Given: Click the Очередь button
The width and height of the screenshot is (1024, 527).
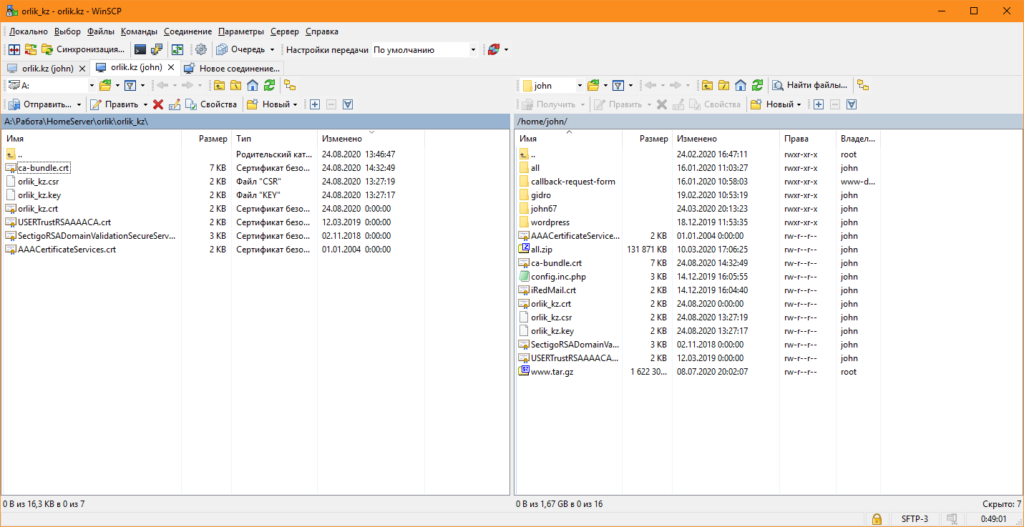Looking at the screenshot, I should click(242, 49).
